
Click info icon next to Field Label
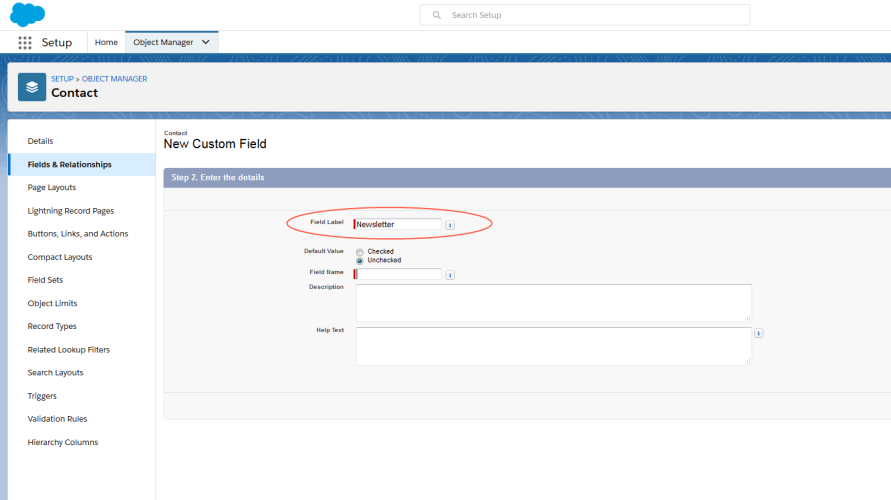(450, 225)
